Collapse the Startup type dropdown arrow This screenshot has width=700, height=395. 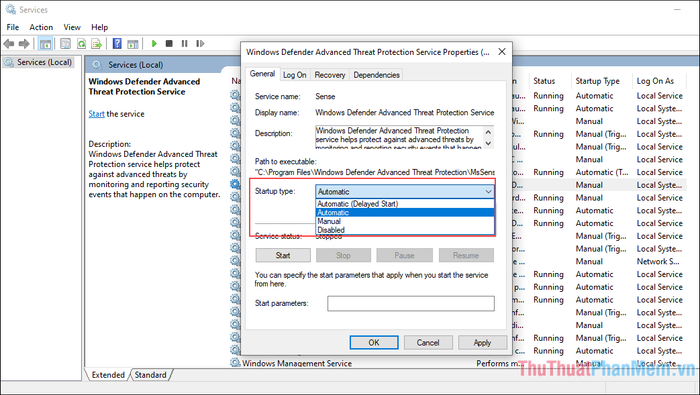click(488, 191)
